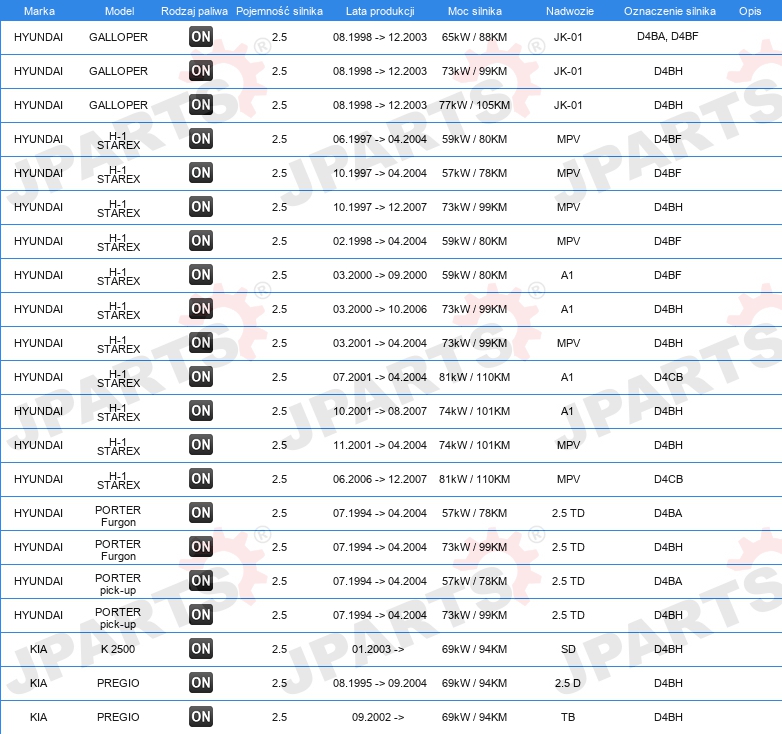Click the Marka column header
The image size is (782, 734).
[x=39, y=11]
